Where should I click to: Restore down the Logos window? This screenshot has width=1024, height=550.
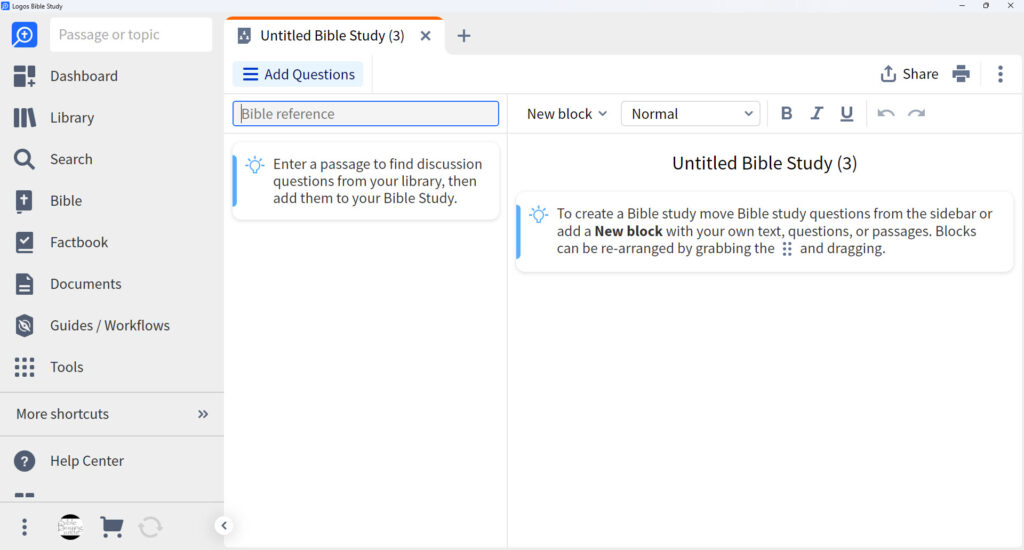pyautogui.click(x=986, y=5)
